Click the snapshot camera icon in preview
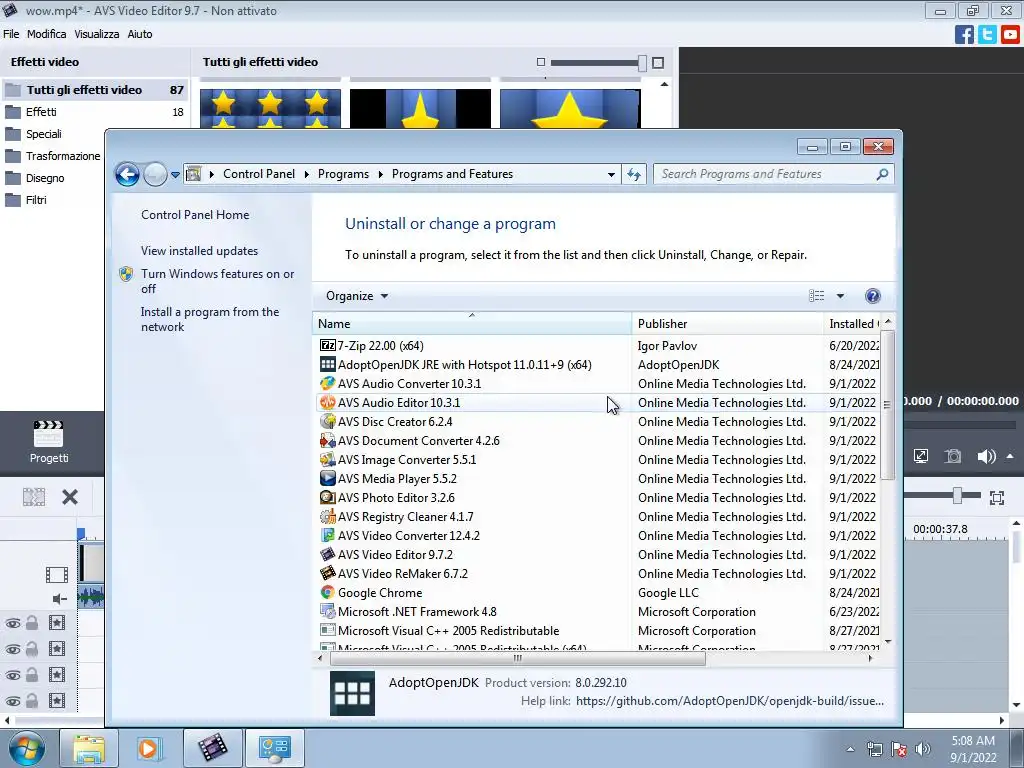1024x768 pixels. click(953, 456)
